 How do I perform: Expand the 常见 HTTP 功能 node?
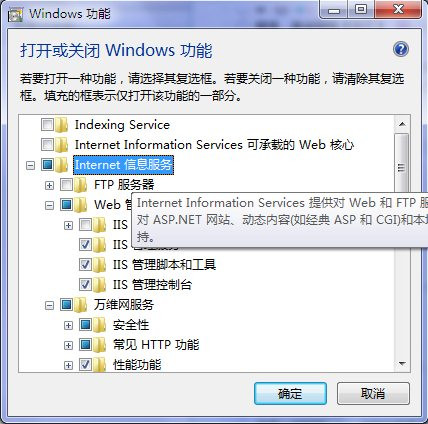(68, 345)
